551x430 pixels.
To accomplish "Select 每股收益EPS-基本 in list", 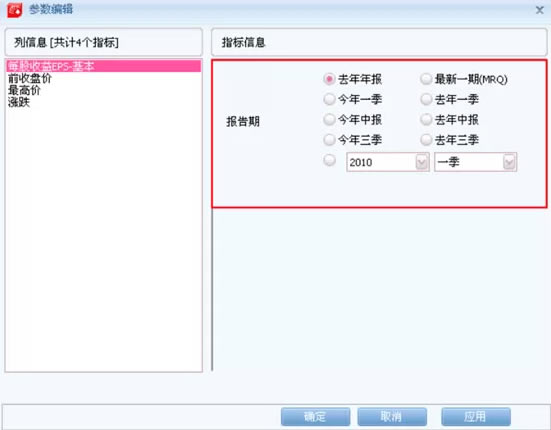I will pos(104,66).
